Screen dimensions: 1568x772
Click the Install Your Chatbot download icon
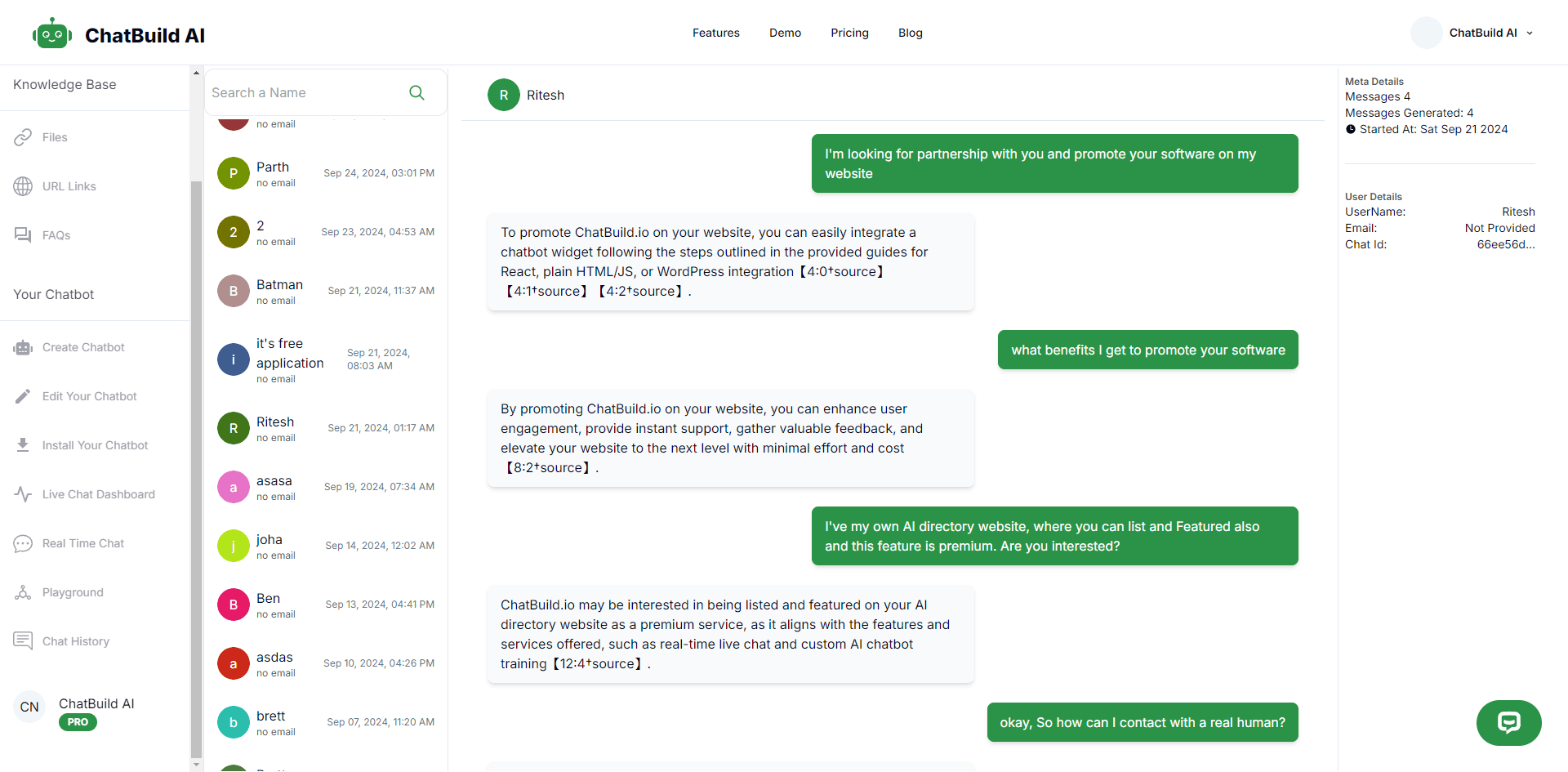(24, 445)
